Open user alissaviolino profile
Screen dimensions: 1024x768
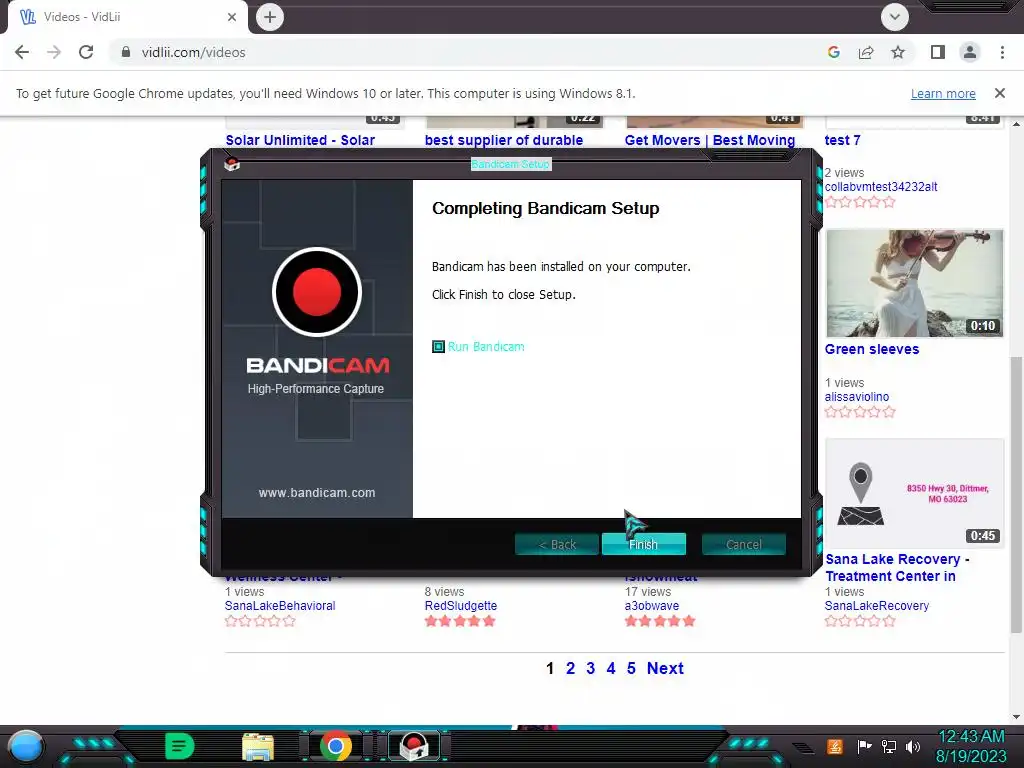(x=857, y=397)
